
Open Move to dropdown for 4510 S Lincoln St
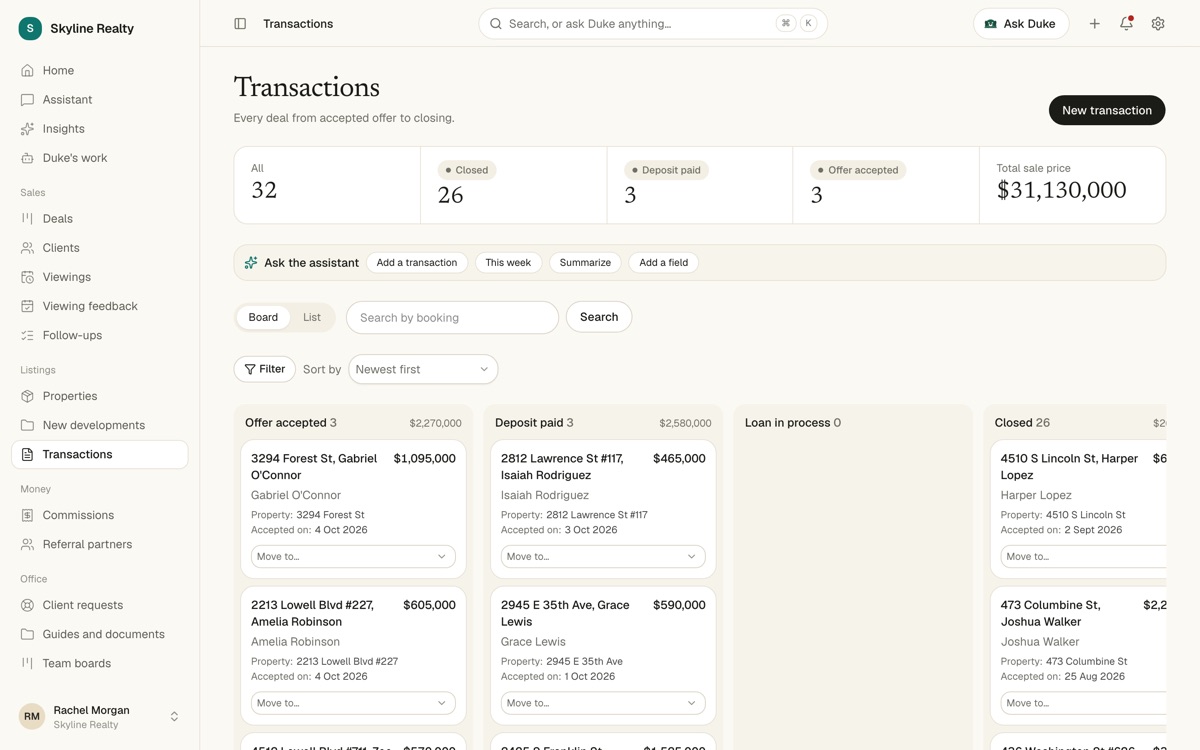[x=1083, y=557]
